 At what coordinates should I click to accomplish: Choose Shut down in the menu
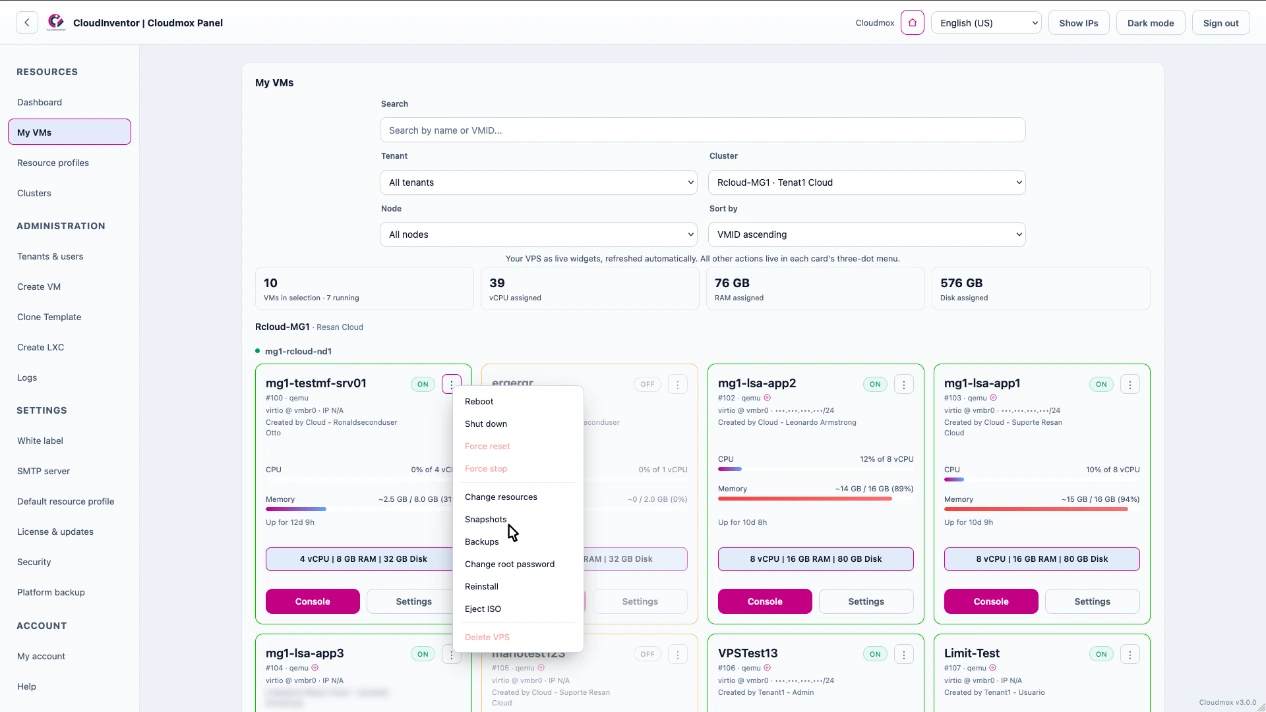coord(518,424)
